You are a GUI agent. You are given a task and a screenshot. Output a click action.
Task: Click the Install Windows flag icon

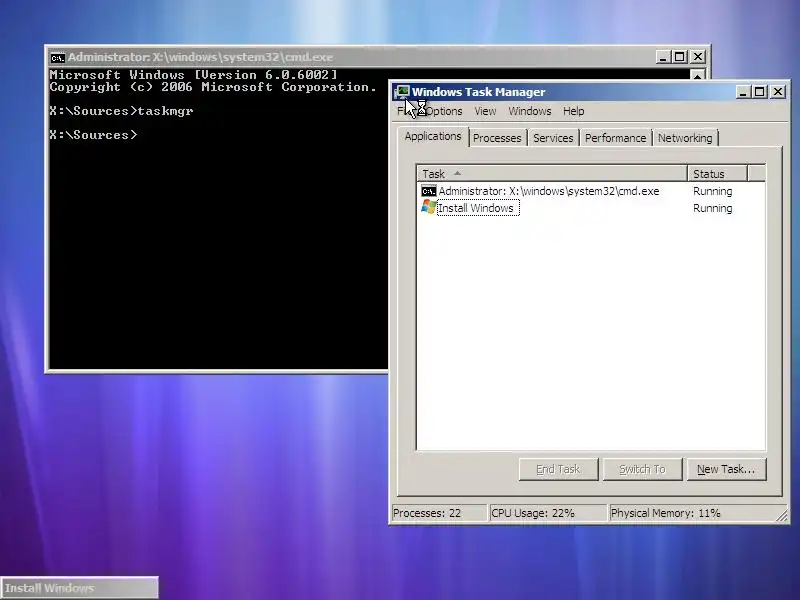tap(429, 207)
